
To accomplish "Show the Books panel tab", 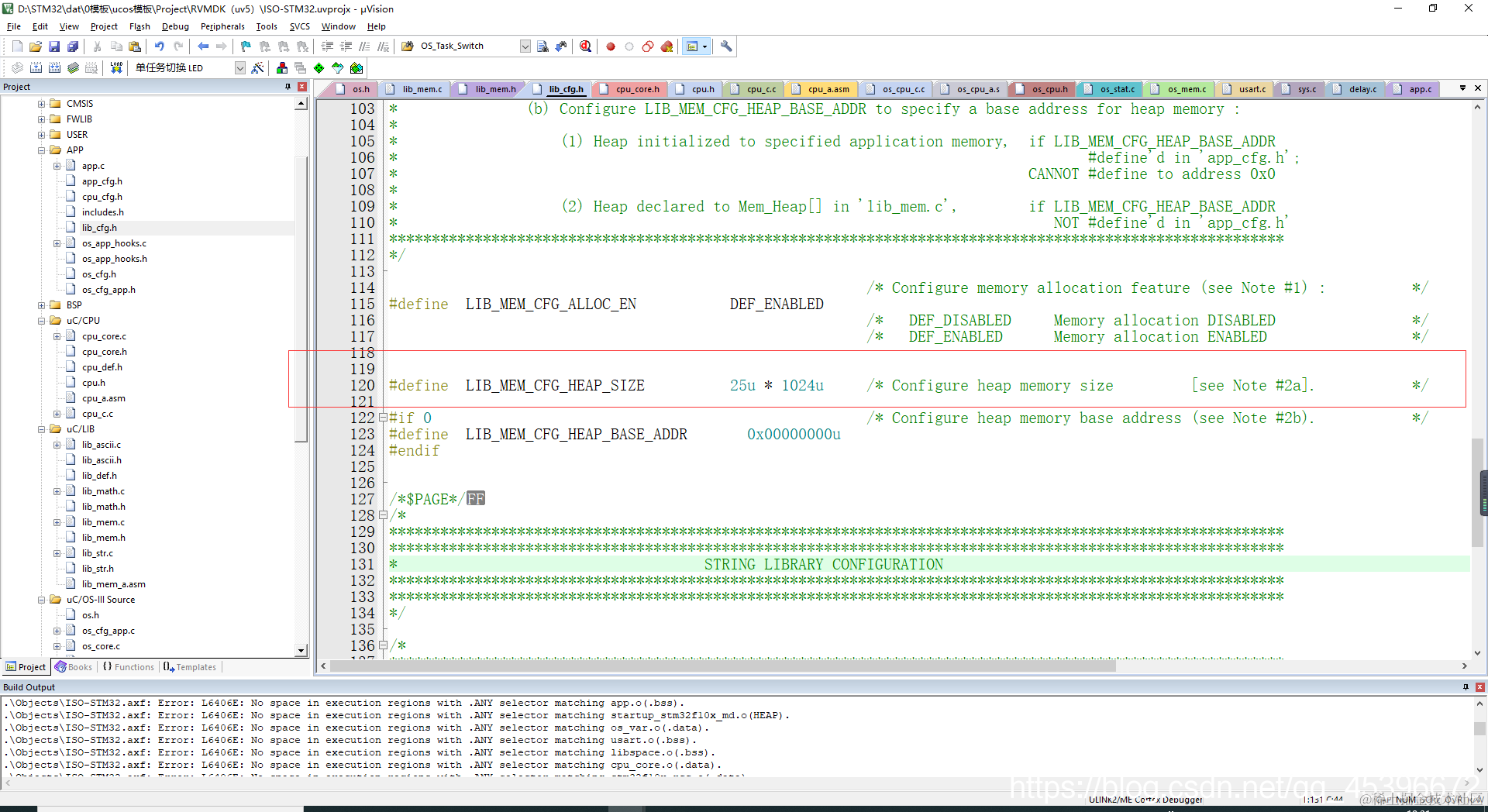I will tap(74, 667).
